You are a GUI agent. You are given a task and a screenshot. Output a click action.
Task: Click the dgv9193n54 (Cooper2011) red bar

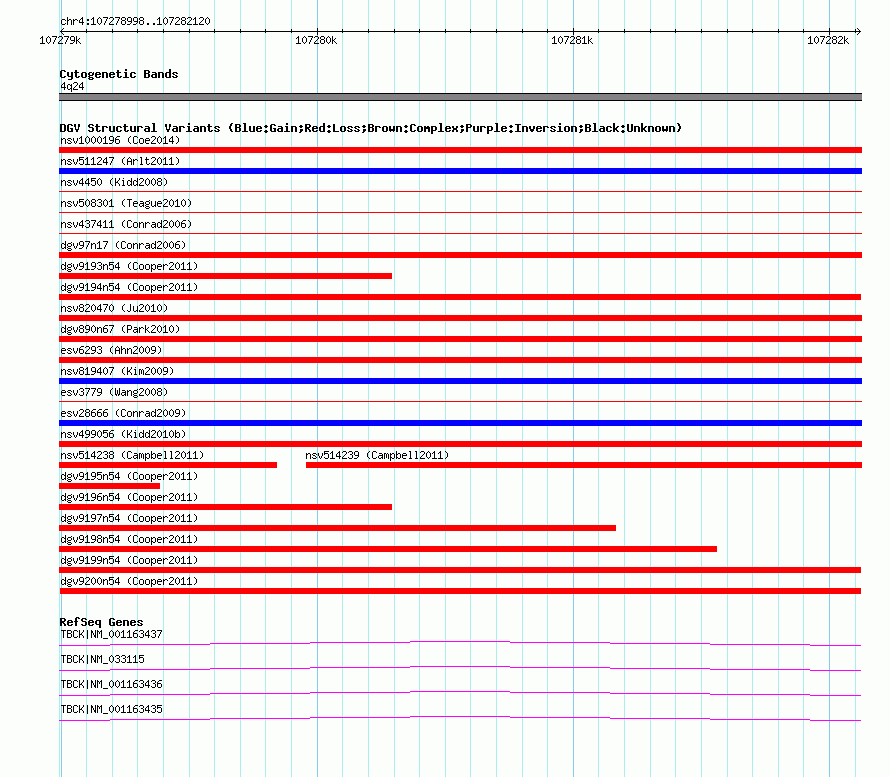[225, 276]
